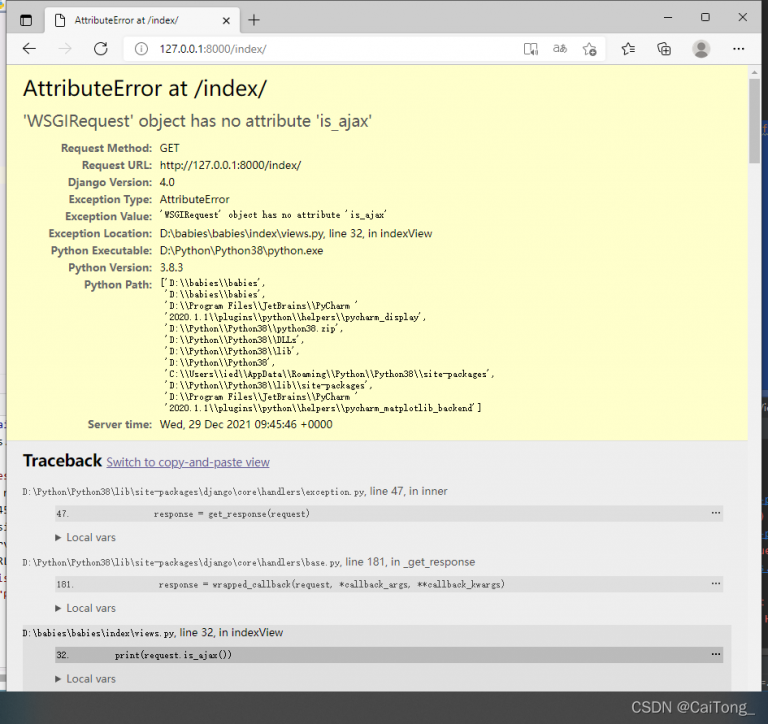
Task: Add this page to favorites star icon
Action: coord(589,48)
